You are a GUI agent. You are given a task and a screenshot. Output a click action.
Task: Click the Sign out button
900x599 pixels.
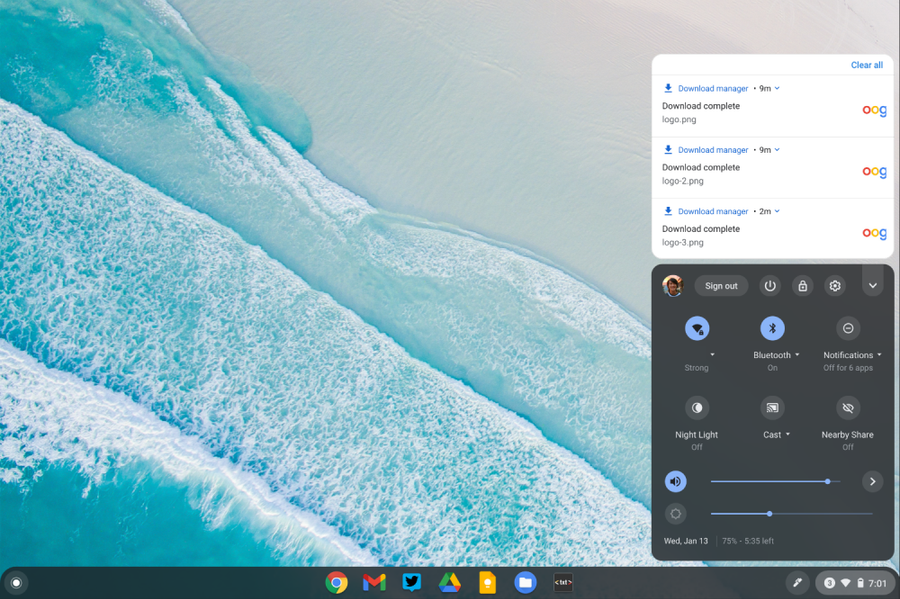tap(721, 286)
